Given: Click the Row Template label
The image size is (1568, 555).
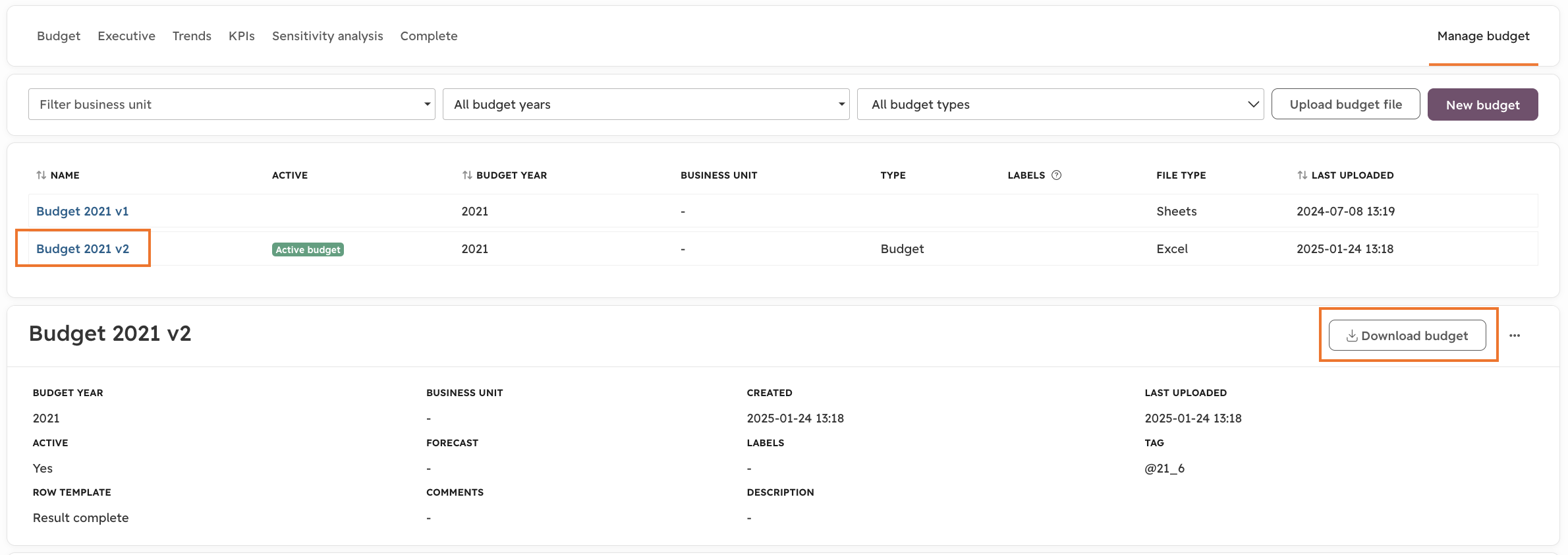Looking at the screenshot, I should tap(72, 492).
